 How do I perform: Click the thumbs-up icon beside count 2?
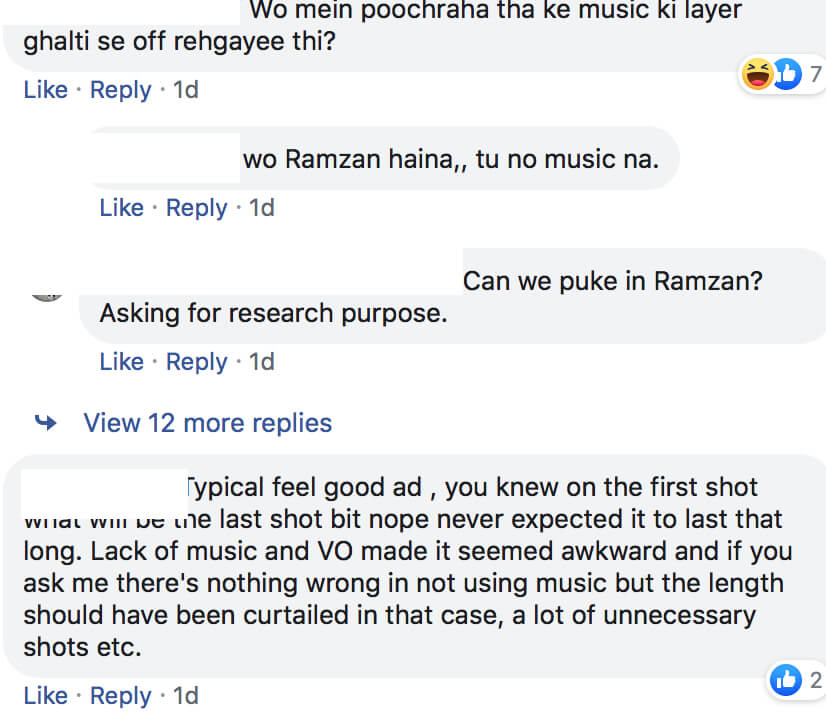(x=785, y=680)
